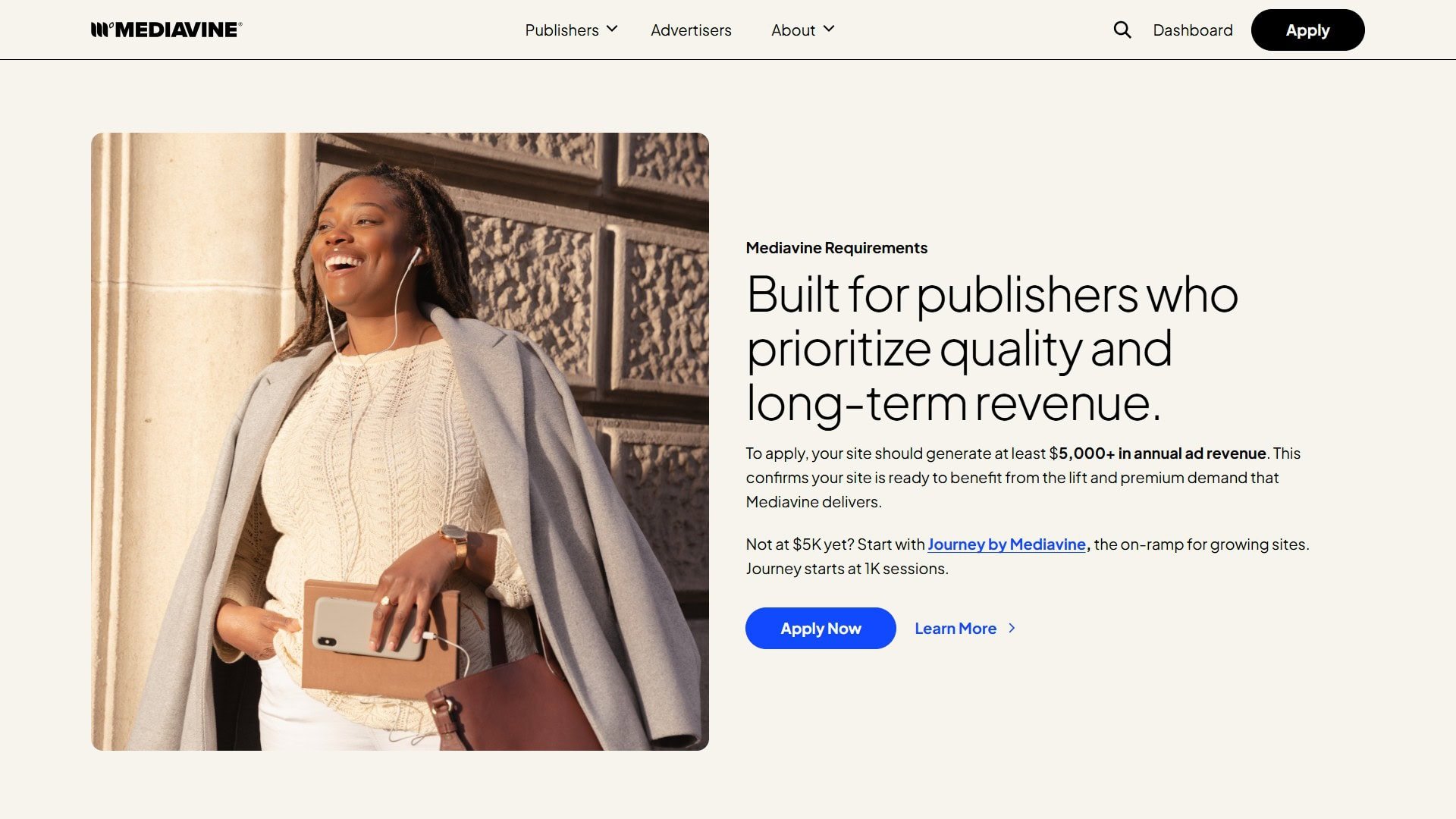This screenshot has height=819, width=1456.
Task: Click the hero photo of smiling woman
Action: (x=400, y=441)
